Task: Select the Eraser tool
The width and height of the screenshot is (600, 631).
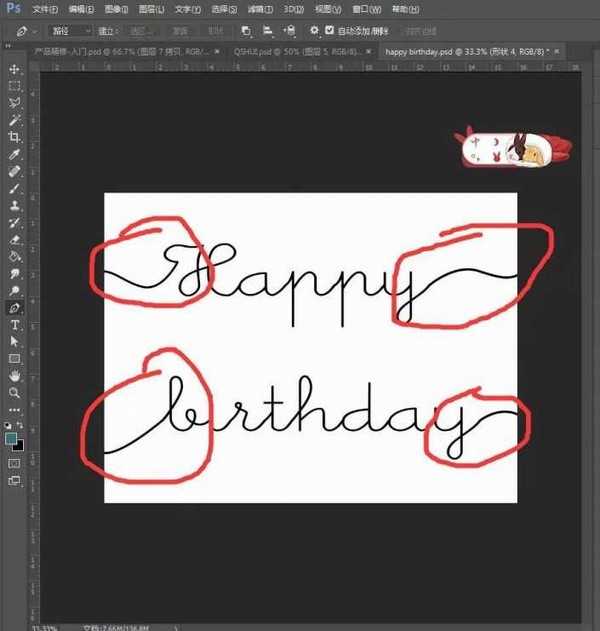Action: (14, 239)
